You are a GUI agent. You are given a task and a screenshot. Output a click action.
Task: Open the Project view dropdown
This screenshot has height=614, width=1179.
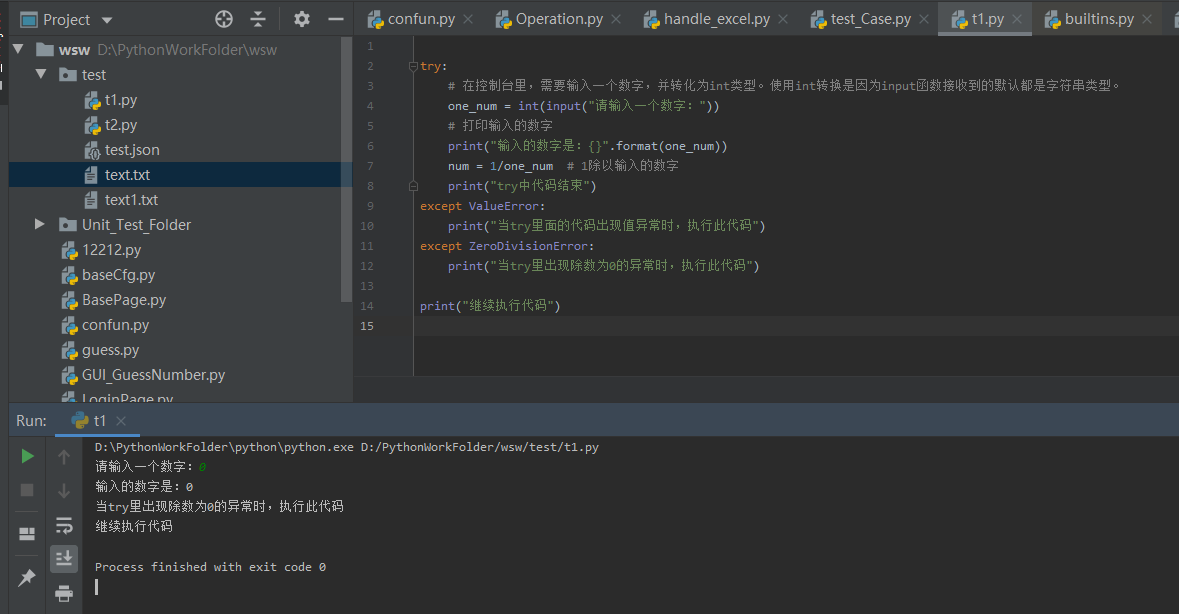(x=107, y=20)
